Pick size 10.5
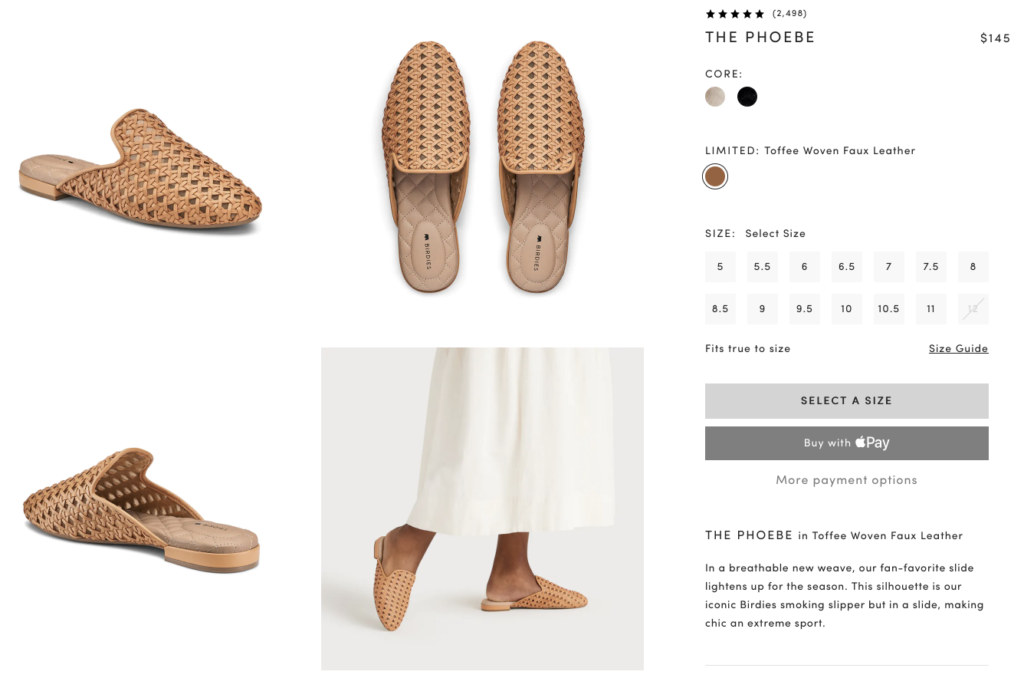 point(889,309)
